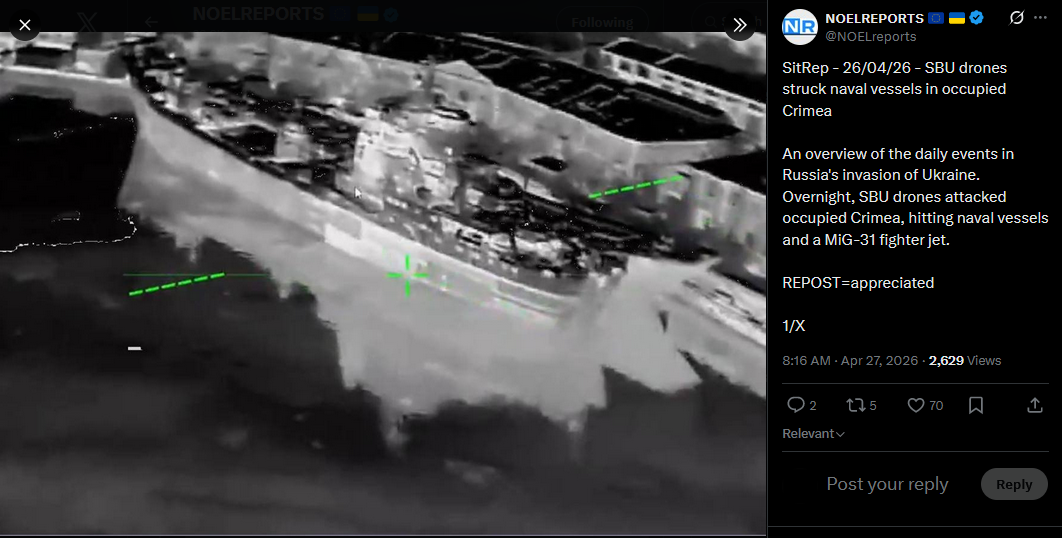This screenshot has width=1062, height=538.
Task: Open NOELREPORTS profile avatar
Action: [799, 27]
